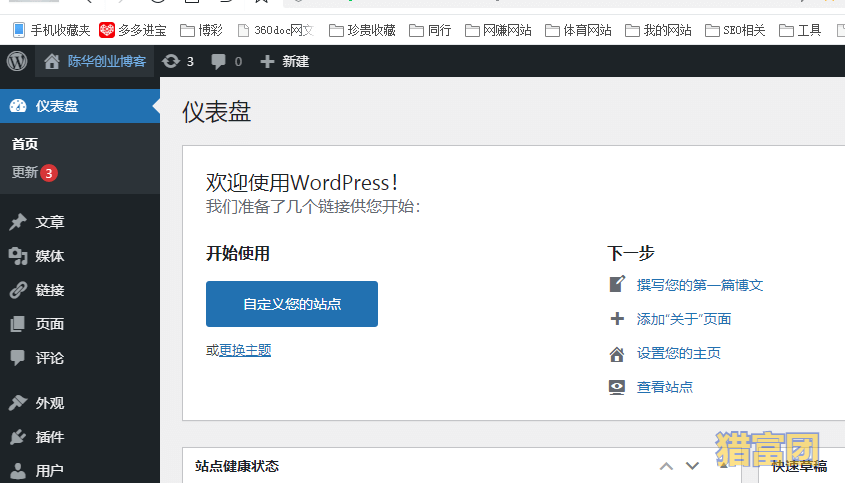Image resolution: width=845 pixels, height=483 pixels.
Task: Click 撰写您的第一篇博文 link
Action: [x=699, y=285]
